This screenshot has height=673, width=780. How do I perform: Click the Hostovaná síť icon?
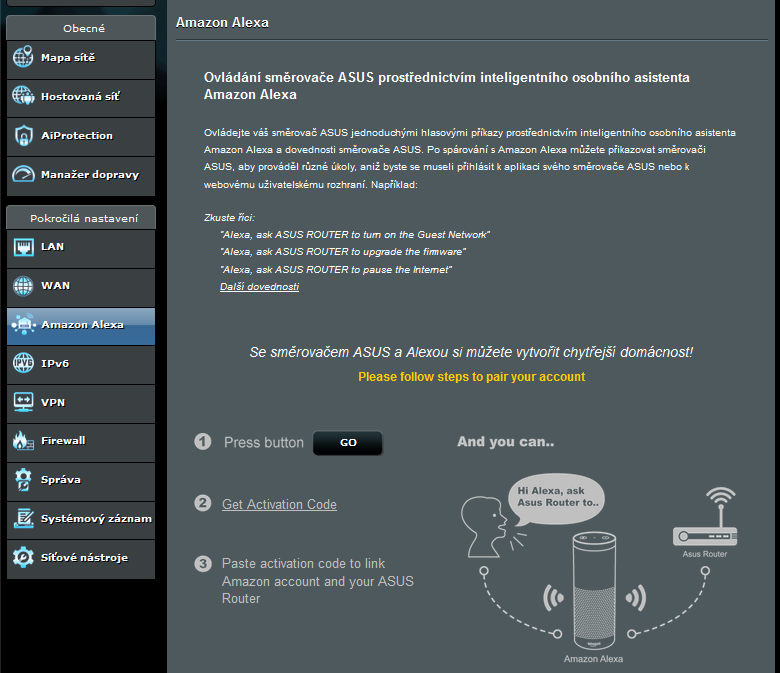point(23,96)
